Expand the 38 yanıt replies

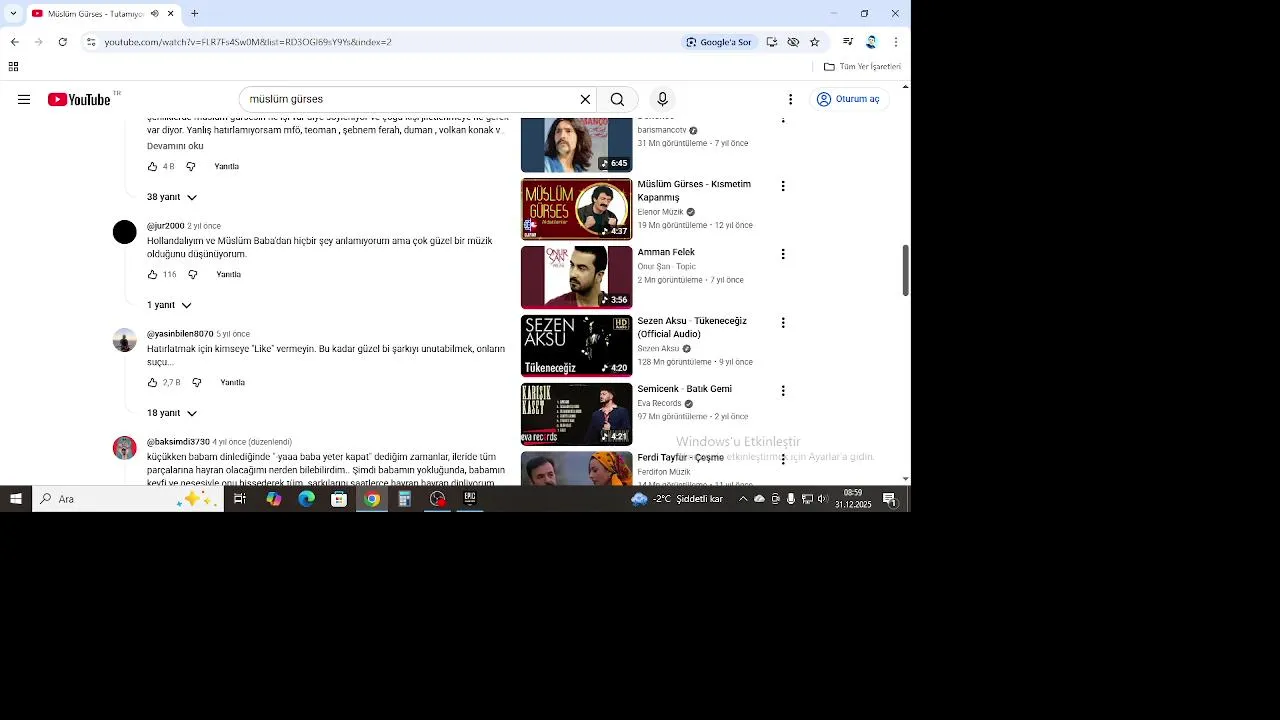click(x=172, y=197)
